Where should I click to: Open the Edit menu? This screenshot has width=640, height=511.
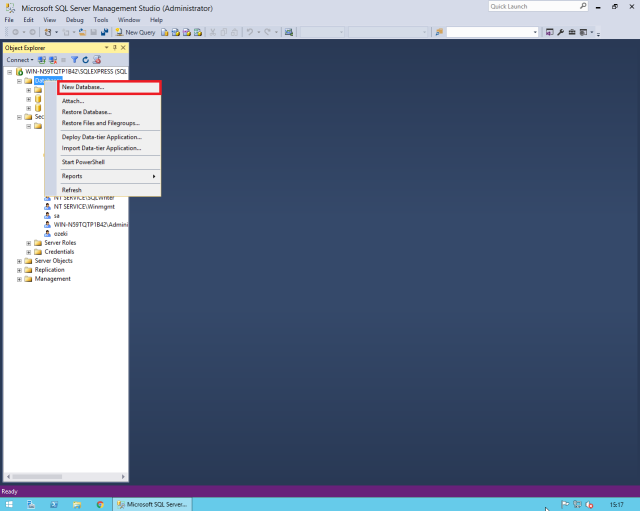click(x=28, y=20)
